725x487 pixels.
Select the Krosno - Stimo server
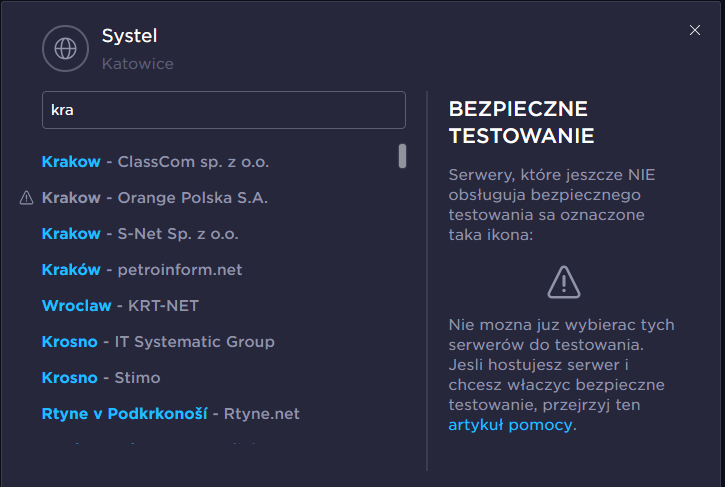[101, 378]
